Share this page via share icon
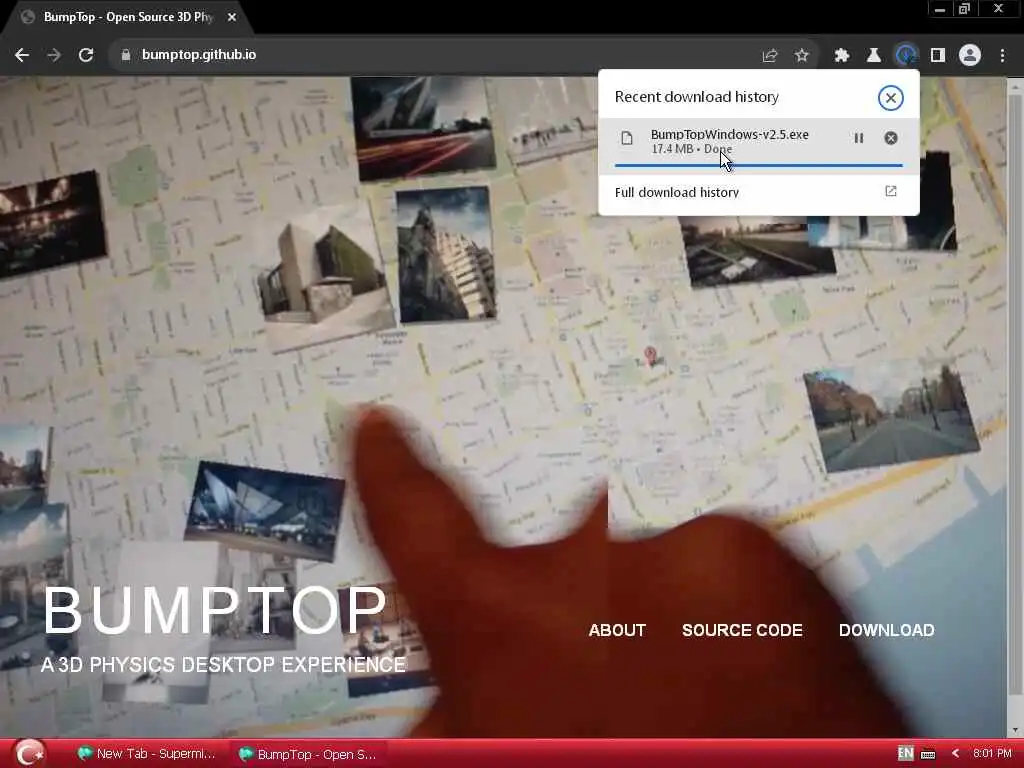The width and height of the screenshot is (1024, 768). coord(770,56)
